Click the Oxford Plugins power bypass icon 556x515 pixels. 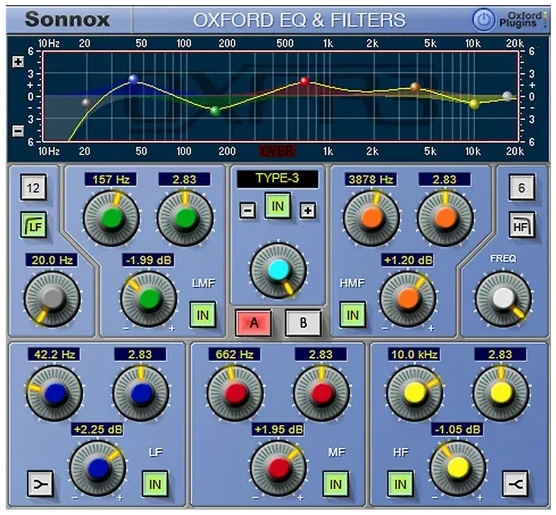(483, 20)
